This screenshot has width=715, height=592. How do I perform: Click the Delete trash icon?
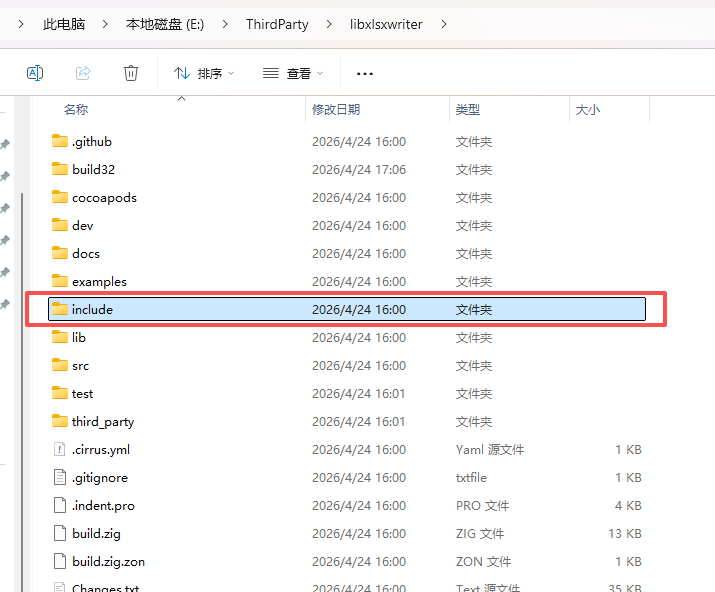131,73
